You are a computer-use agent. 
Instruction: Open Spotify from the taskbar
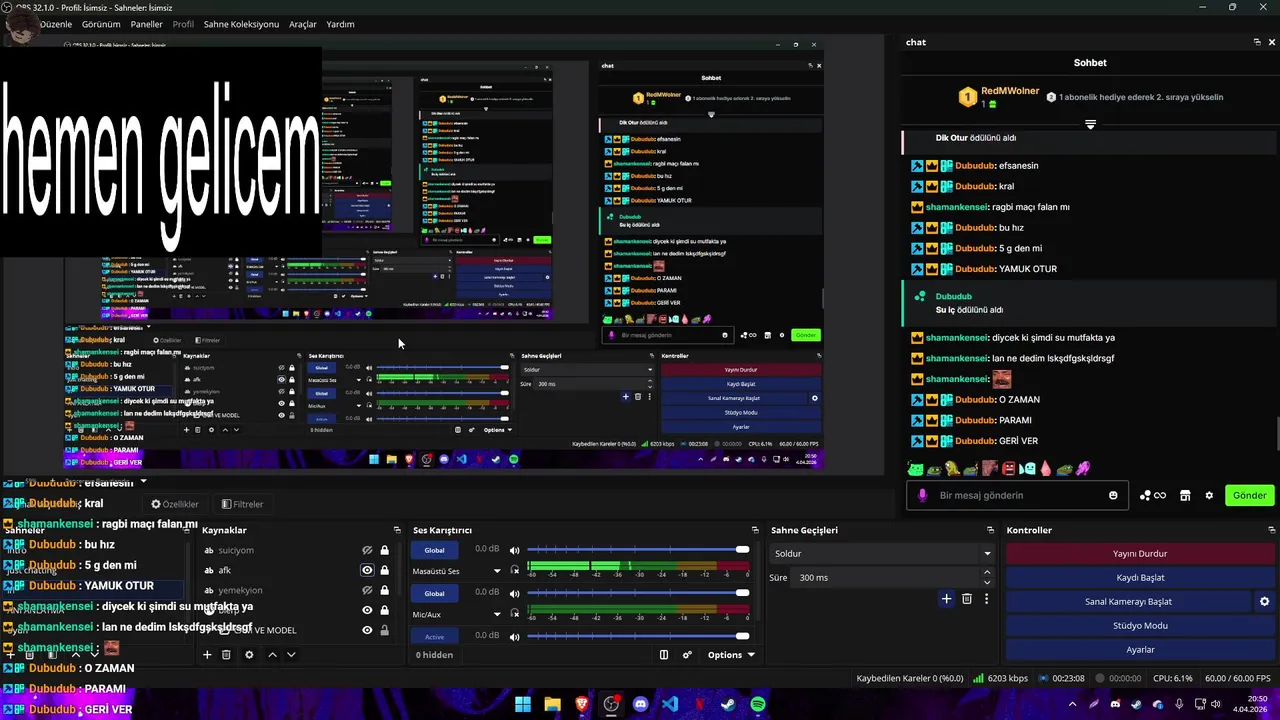point(758,704)
